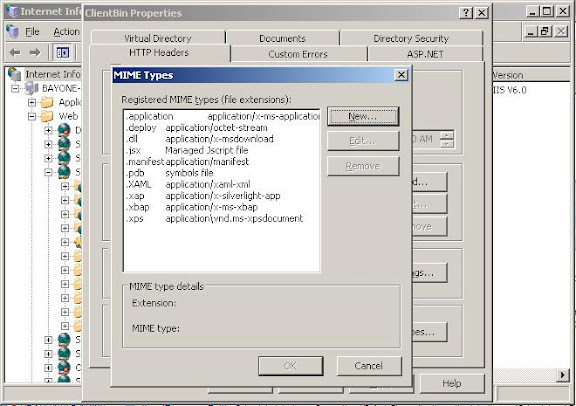
Task: Switch to the Directory Security tab
Action: (411, 38)
